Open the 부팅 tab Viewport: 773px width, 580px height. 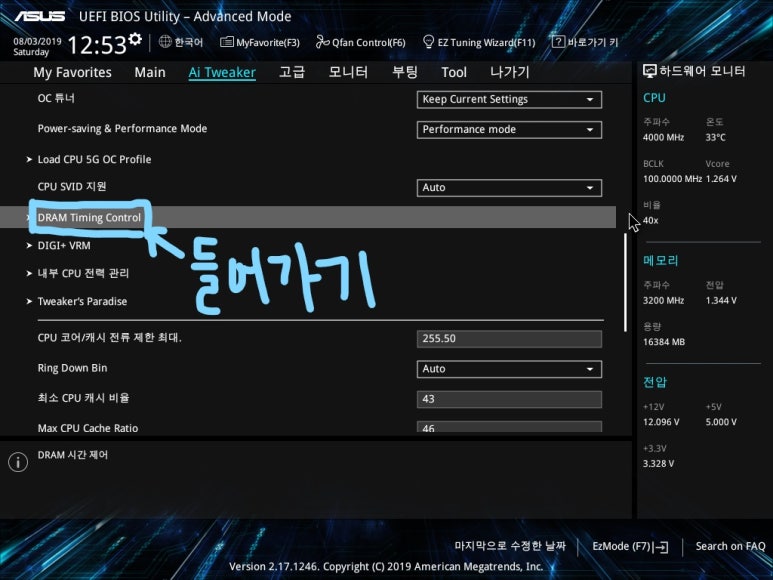coord(405,72)
